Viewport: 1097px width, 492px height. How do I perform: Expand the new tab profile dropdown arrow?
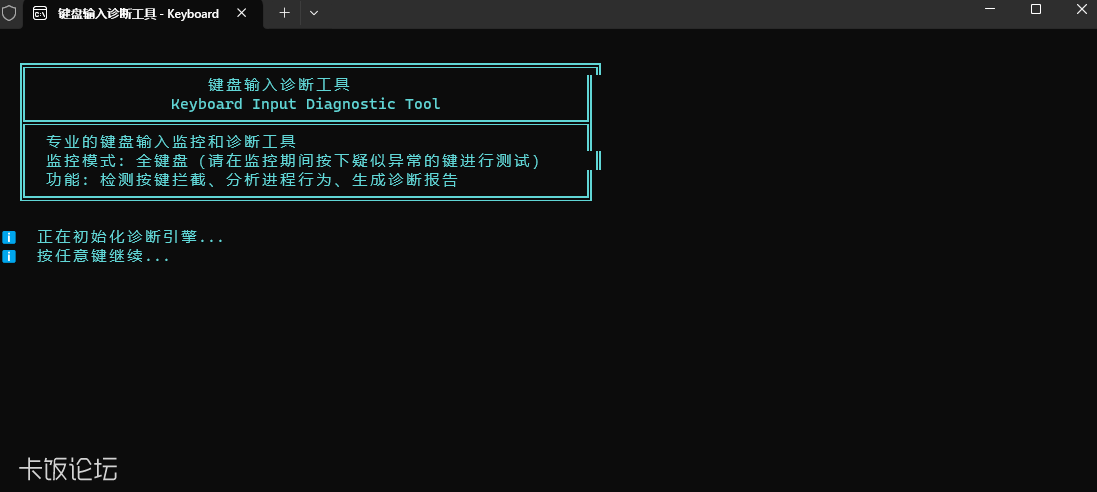tap(314, 13)
